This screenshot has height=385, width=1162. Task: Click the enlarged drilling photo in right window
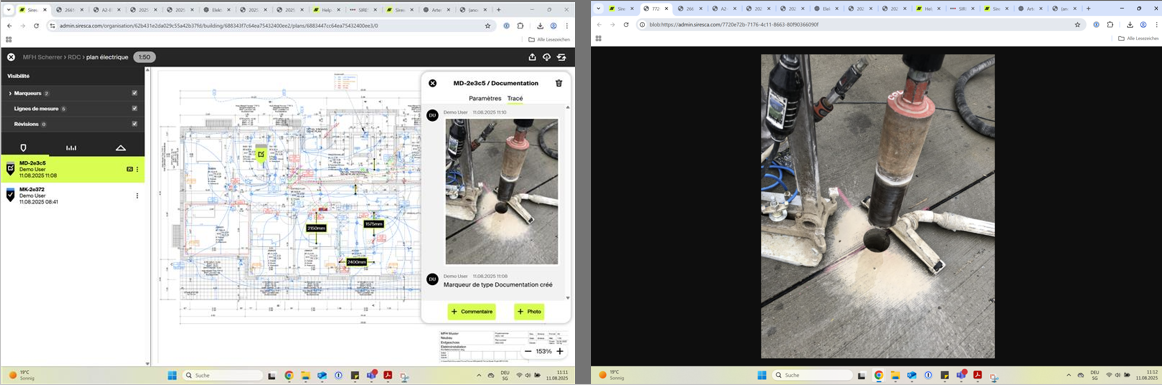coord(877,206)
